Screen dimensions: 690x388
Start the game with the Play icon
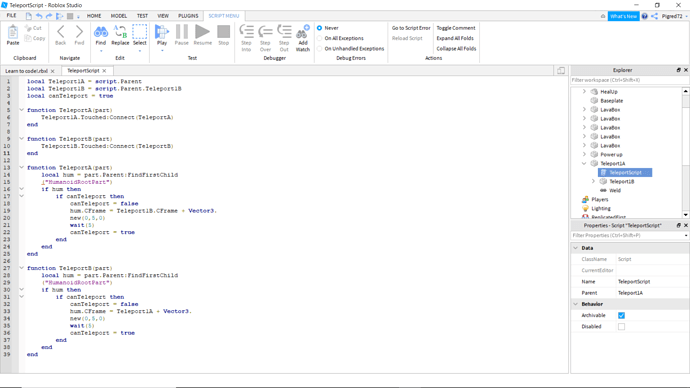(162, 32)
